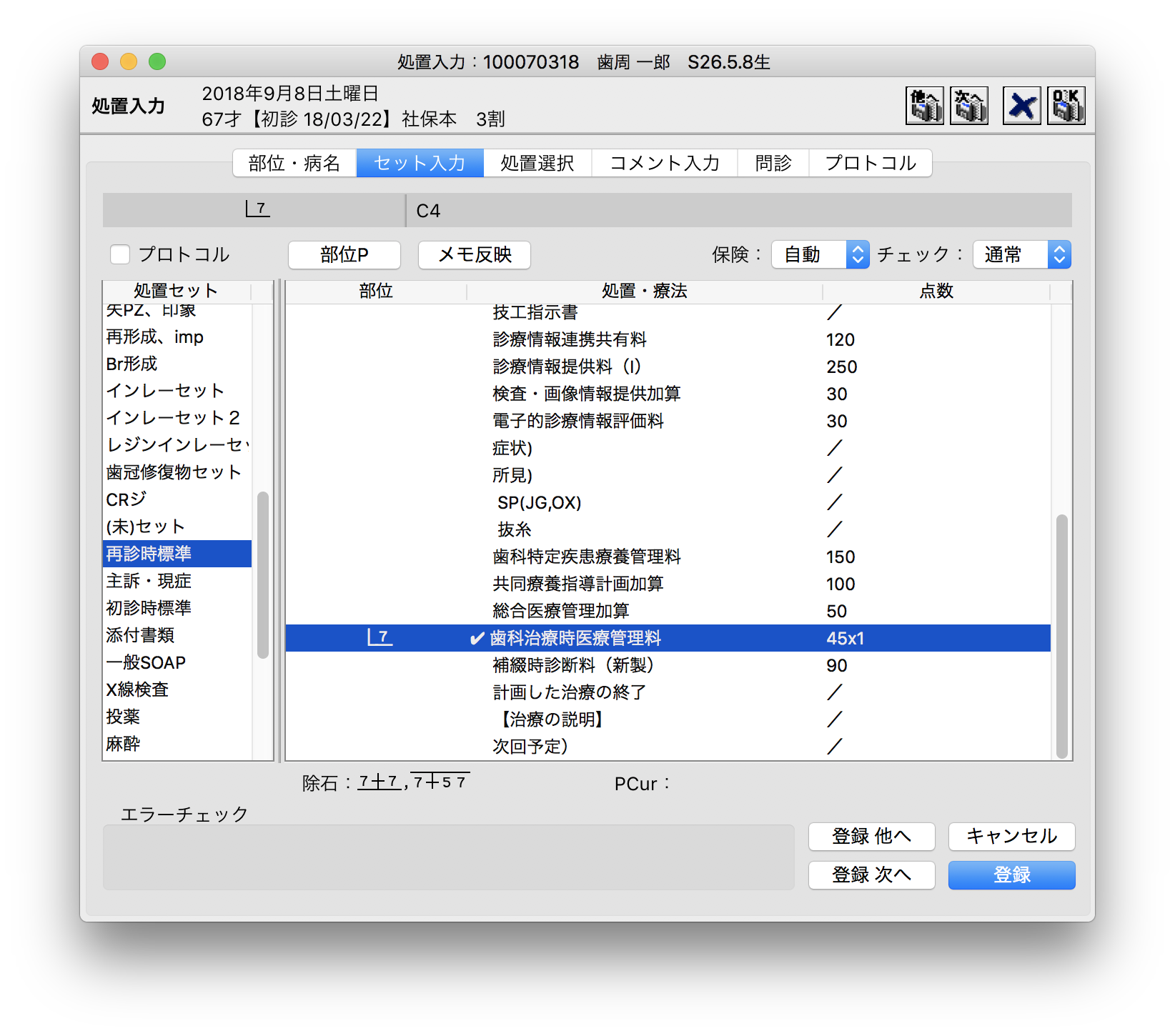Click the OK save icon in toolbar

coord(1066,105)
